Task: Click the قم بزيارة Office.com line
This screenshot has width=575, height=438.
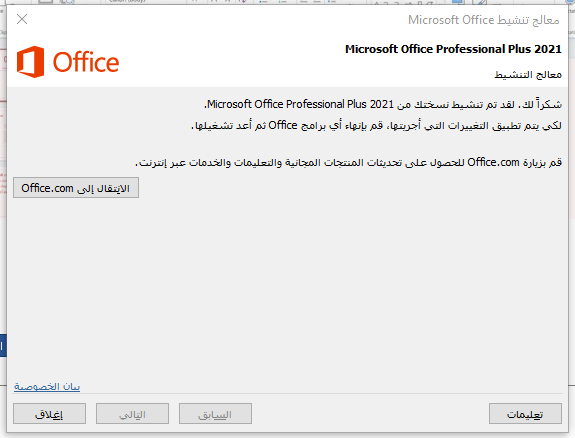Action: pos(348,162)
